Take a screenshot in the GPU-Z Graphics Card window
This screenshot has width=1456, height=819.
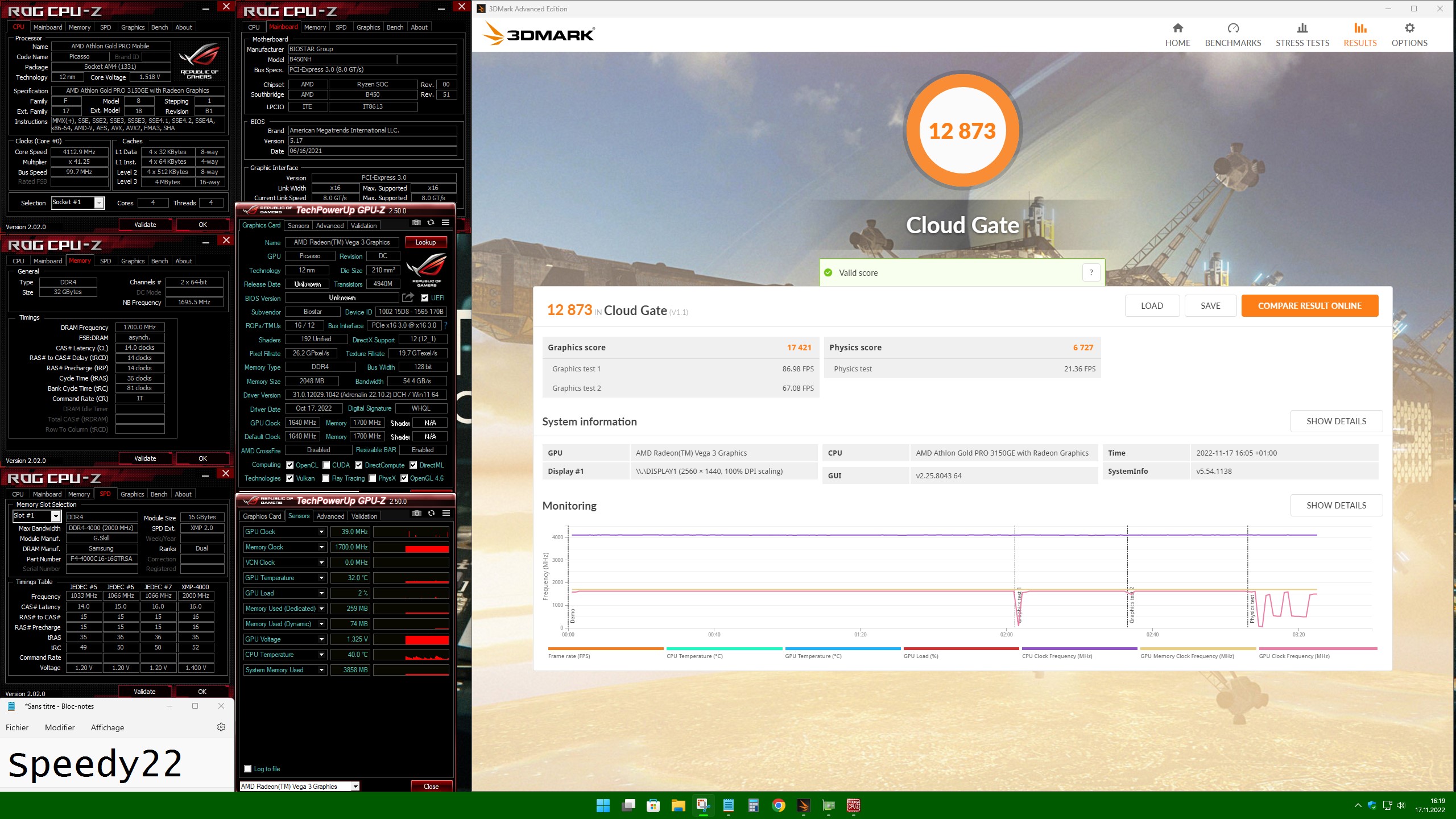(x=416, y=223)
